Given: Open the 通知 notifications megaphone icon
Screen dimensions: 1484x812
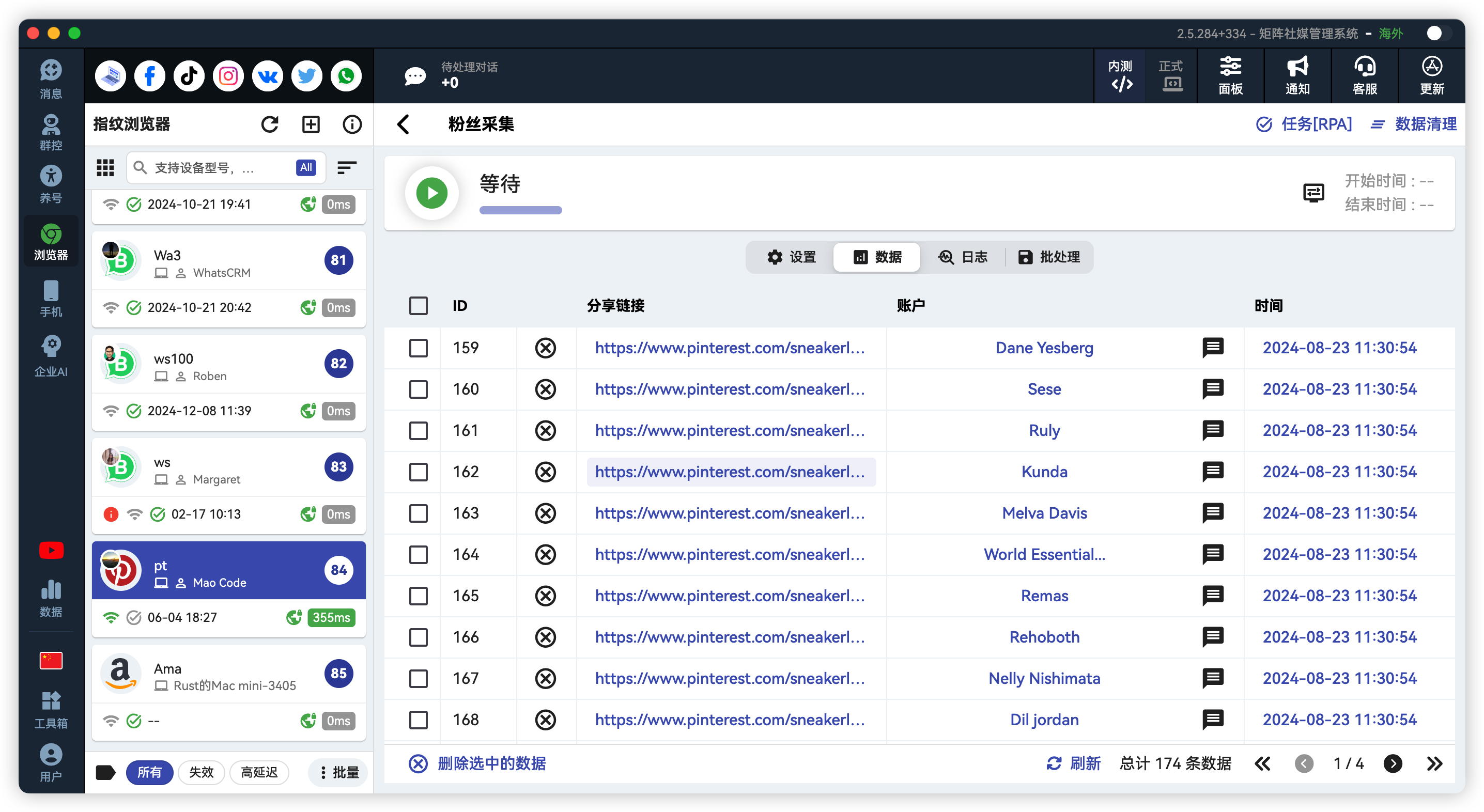Looking at the screenshot, I should coord(1297,76).
